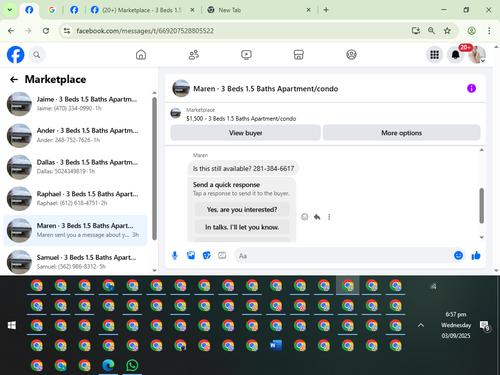The height and width of the screenshot is (375, 500).
Task: Open Facebook search magnifier
Action: point(37,55)
